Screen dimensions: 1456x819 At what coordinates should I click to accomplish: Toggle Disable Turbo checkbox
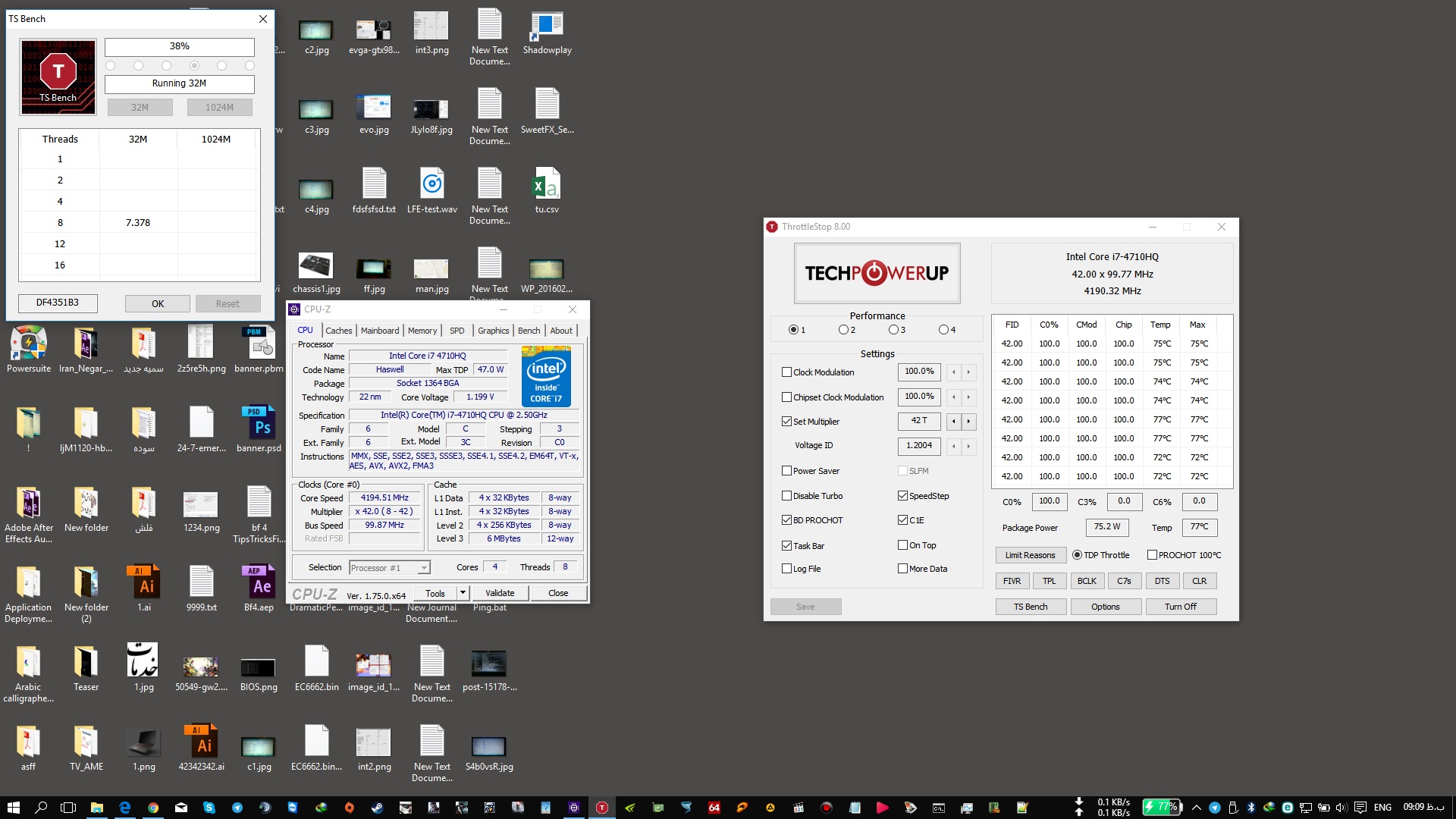tap(786, 496)
